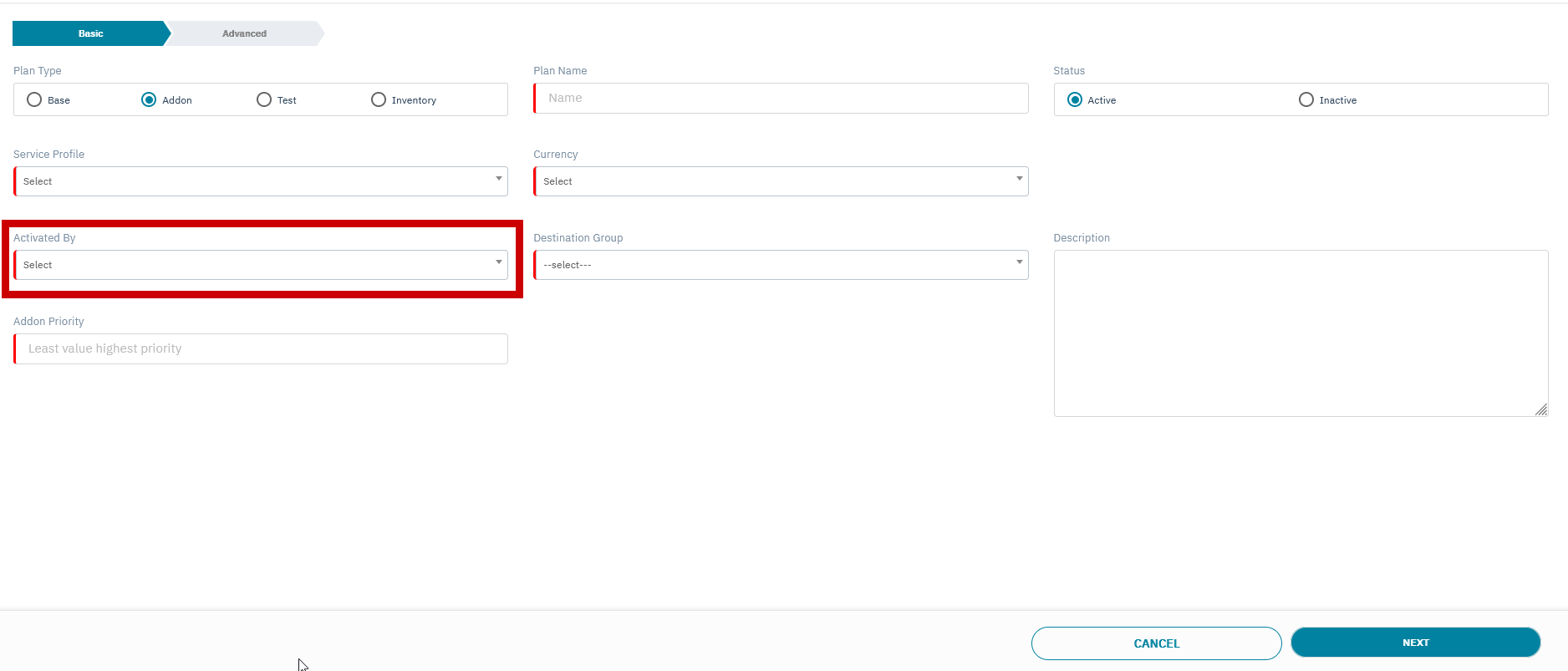The image size is (1568, 671).
Task: Open the Activated By dropdown
Action: 260,265
